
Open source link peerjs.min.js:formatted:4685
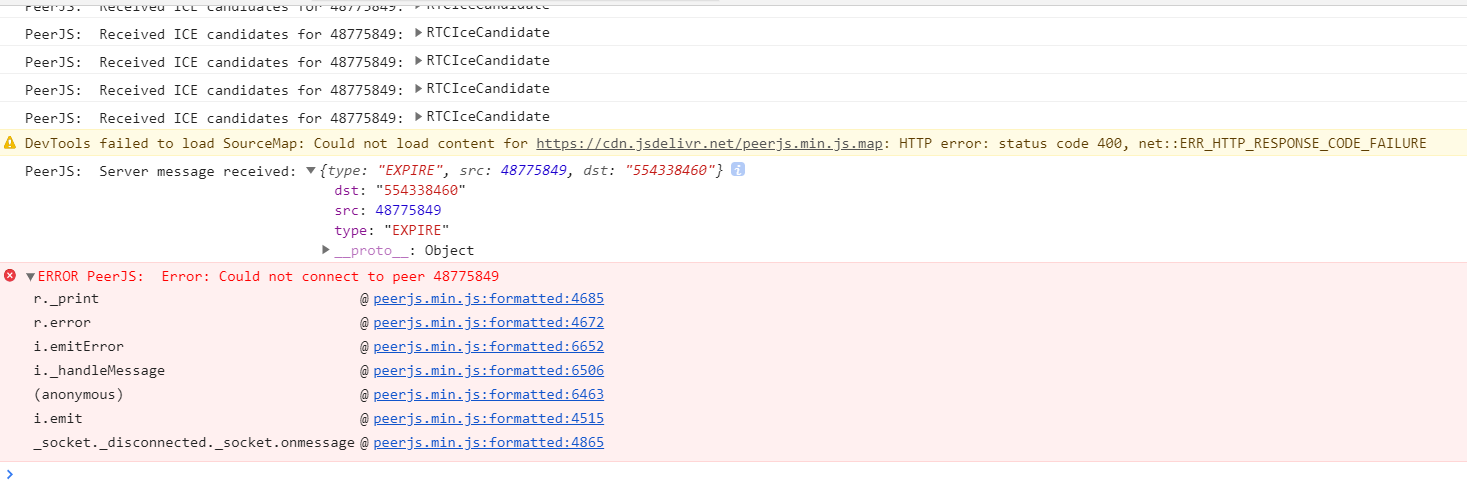pos(488,299)
